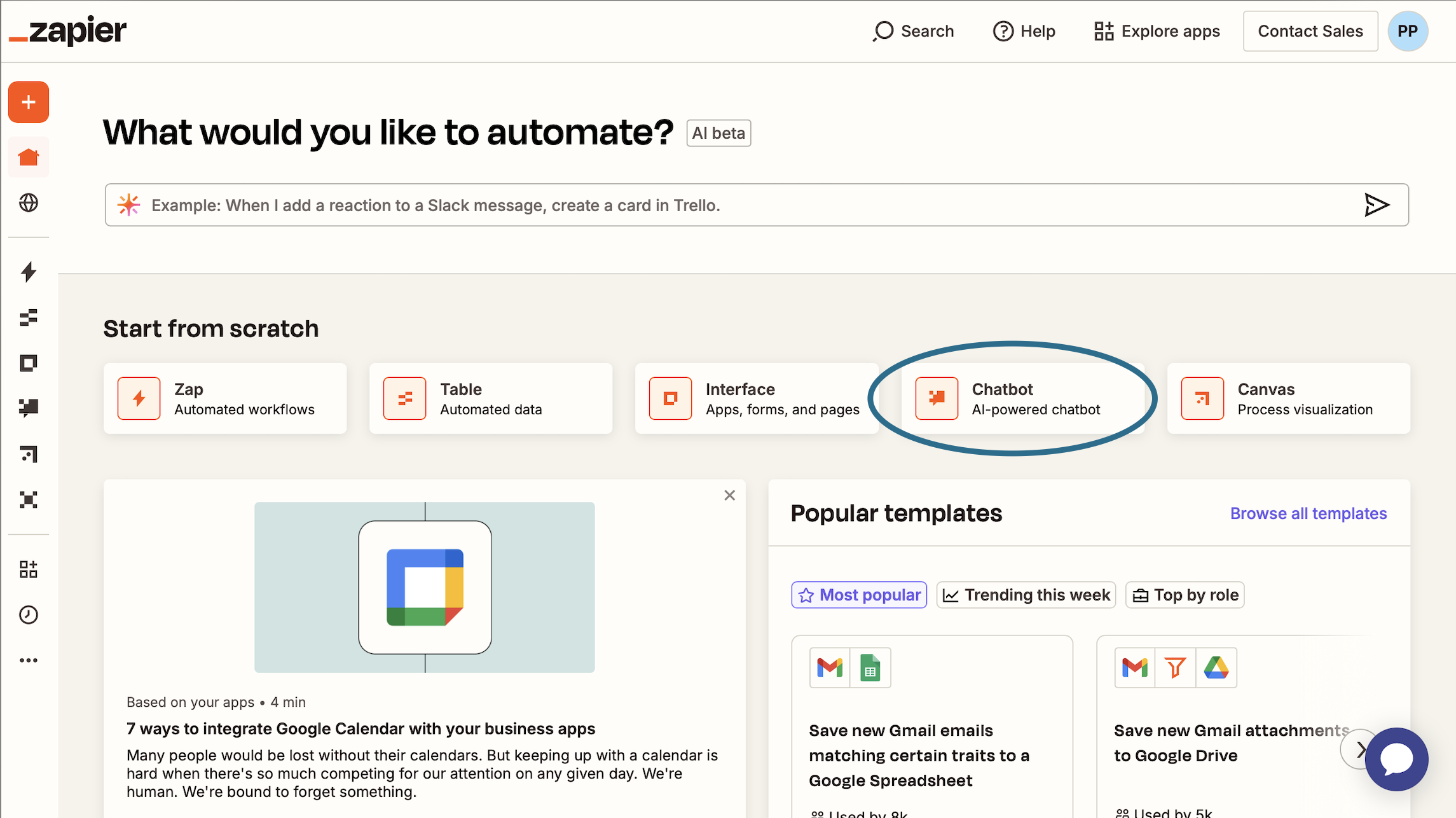This screenshot has height=818, width=1456.
Task: Click Browse all templates link
Action: point(1308,513)
